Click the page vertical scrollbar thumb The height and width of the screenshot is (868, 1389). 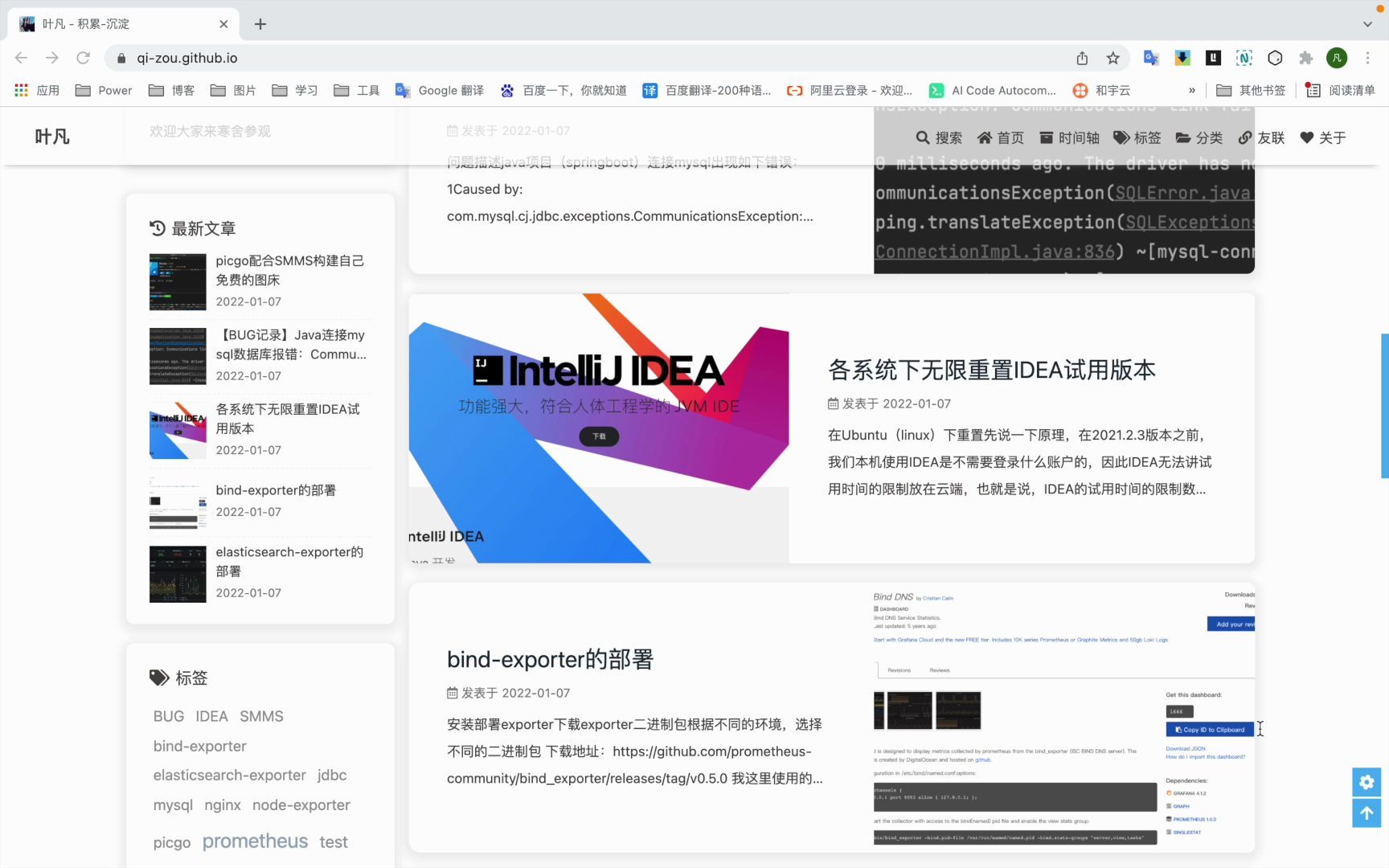pos(1384,406)
